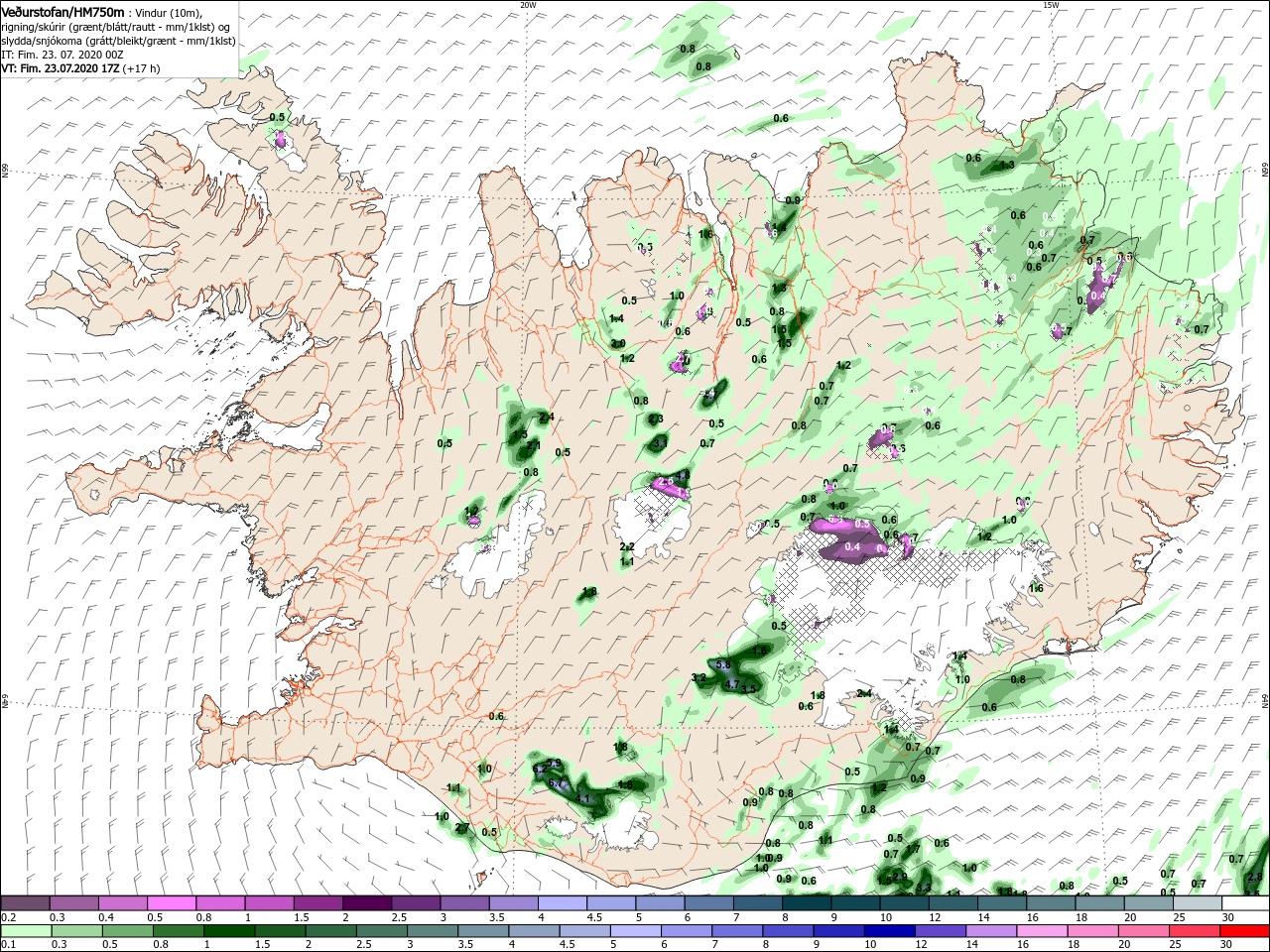Pick snow legend swatch between 0.2 and 0.3
This screenshot has width=1270, height=952.
point(25,903)
